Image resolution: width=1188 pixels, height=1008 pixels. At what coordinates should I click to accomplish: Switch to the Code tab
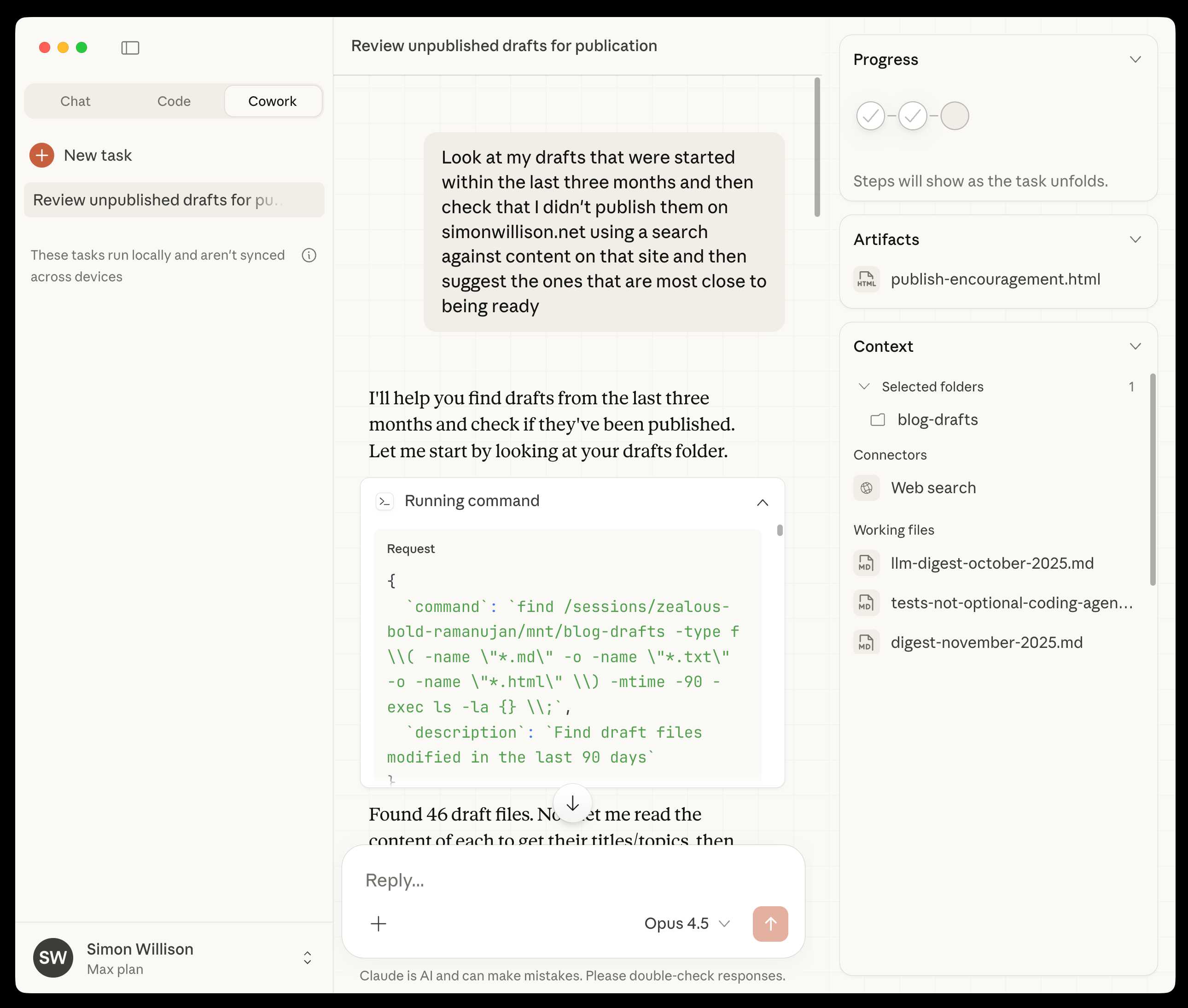174,101
